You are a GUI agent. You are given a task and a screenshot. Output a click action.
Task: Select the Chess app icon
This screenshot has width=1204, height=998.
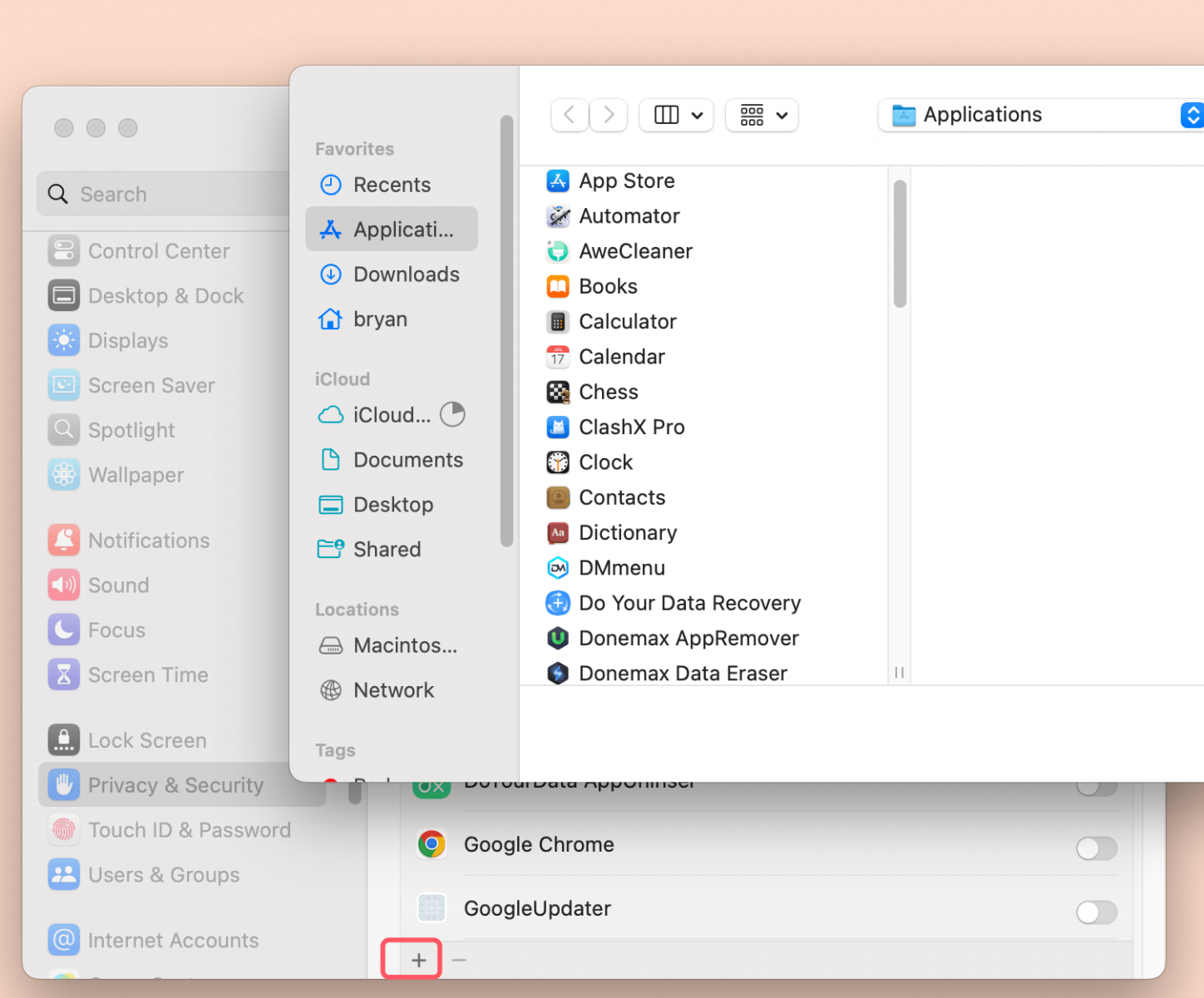558,392
